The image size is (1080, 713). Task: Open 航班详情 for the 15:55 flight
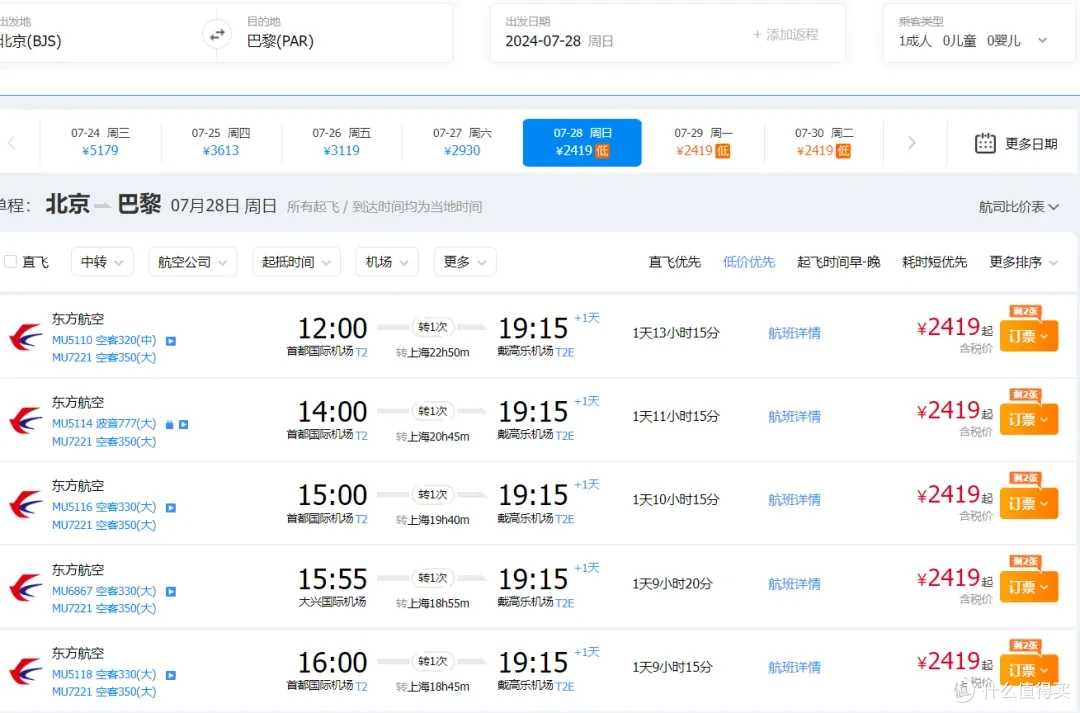[x=794, y=584]
